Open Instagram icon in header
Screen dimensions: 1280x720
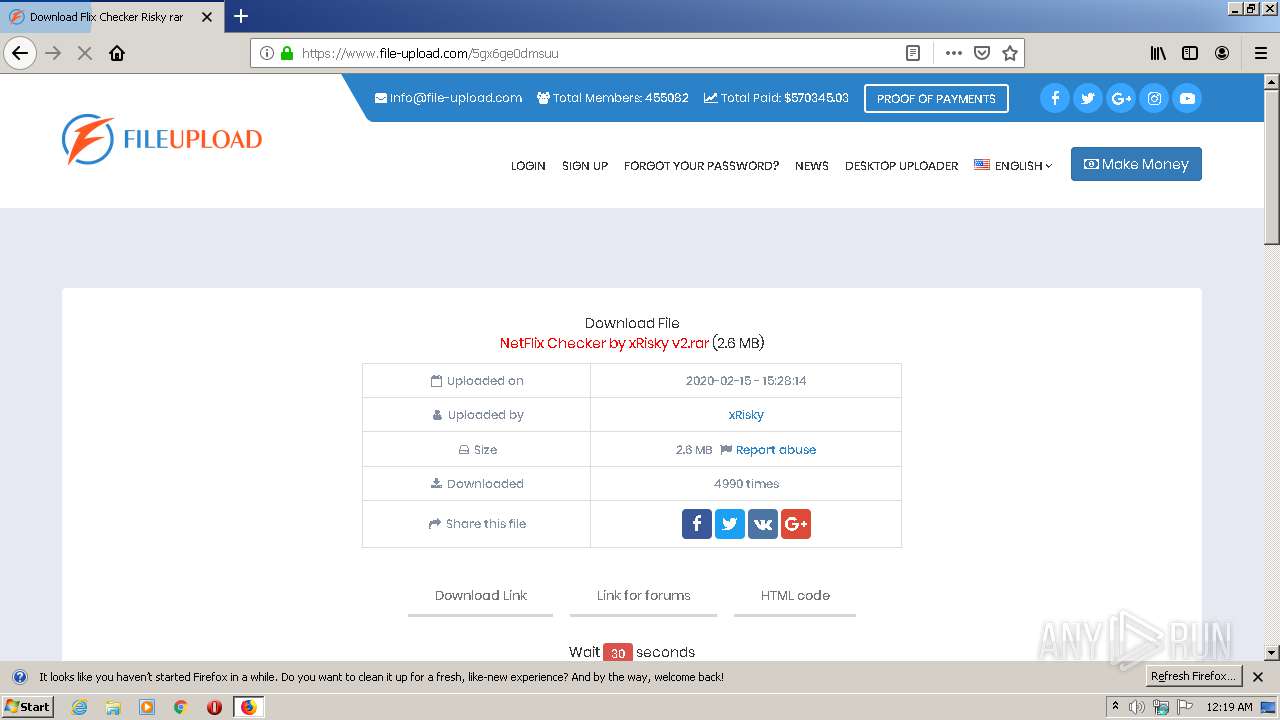click(1154, 98)
